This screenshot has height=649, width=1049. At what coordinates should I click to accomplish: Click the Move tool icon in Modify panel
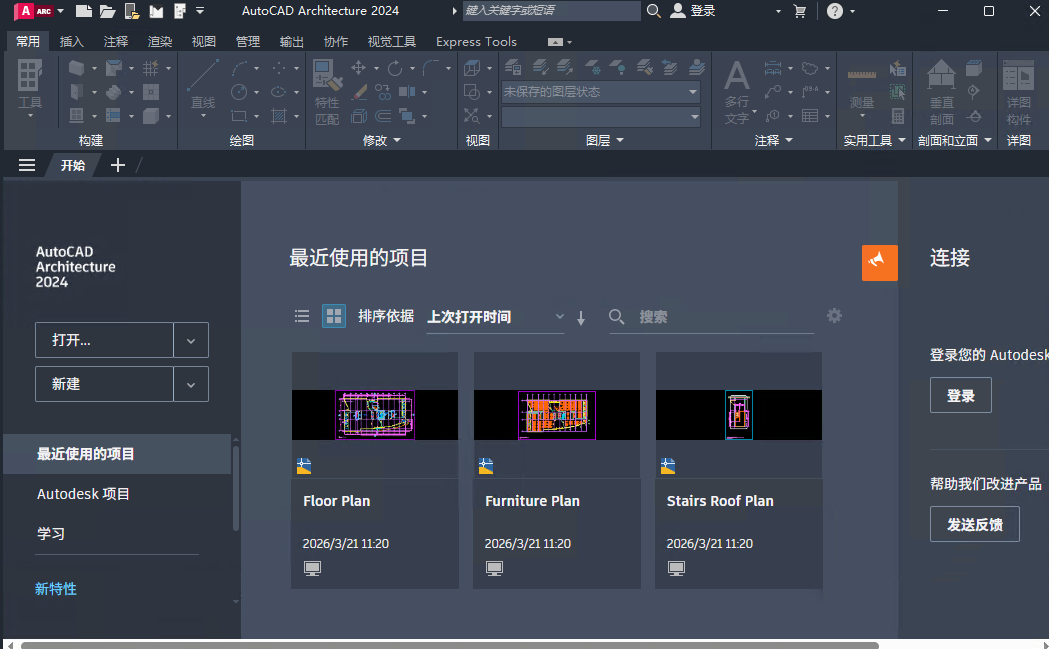(359, 68)
